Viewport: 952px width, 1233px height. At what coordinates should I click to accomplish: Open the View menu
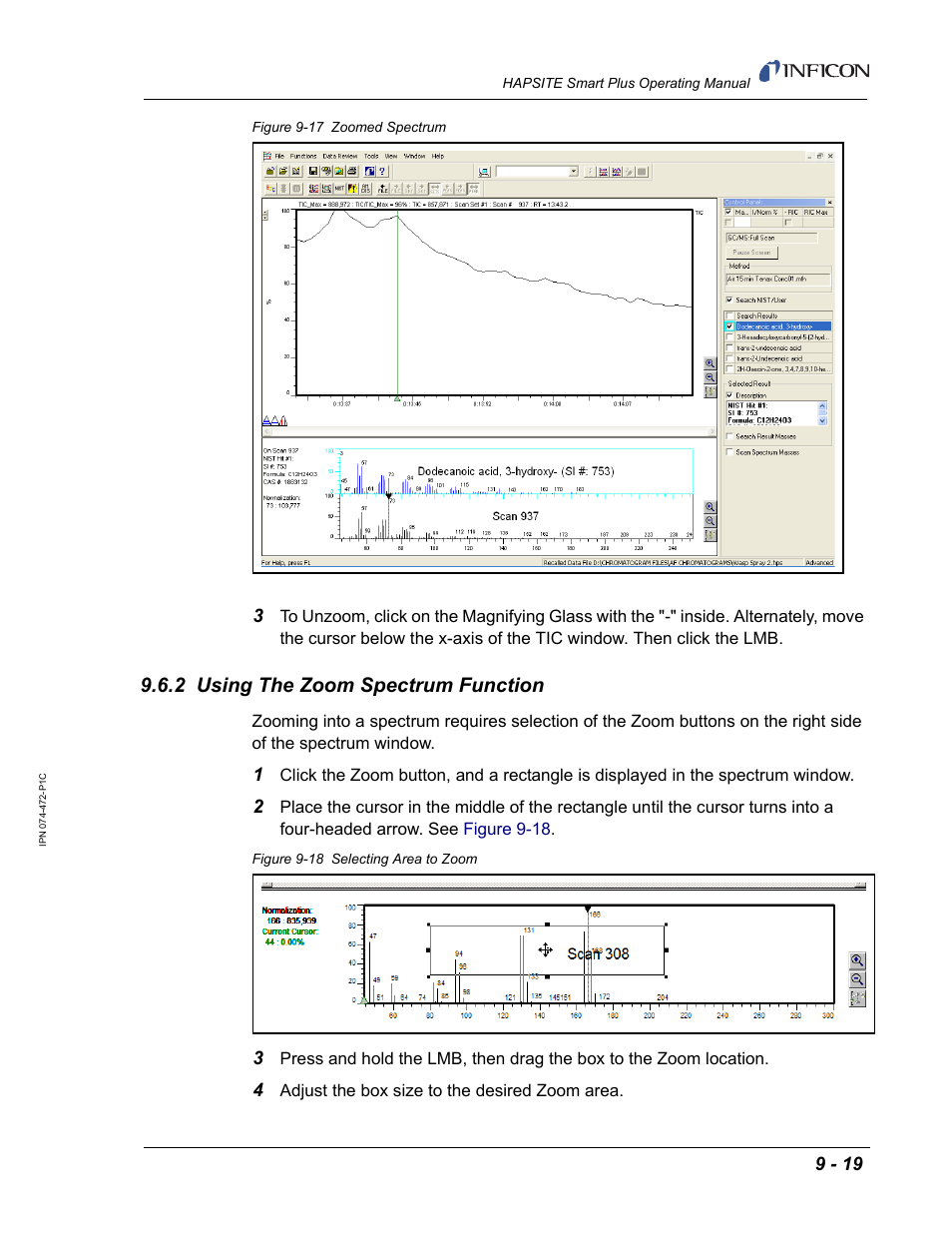click(391, 157)
